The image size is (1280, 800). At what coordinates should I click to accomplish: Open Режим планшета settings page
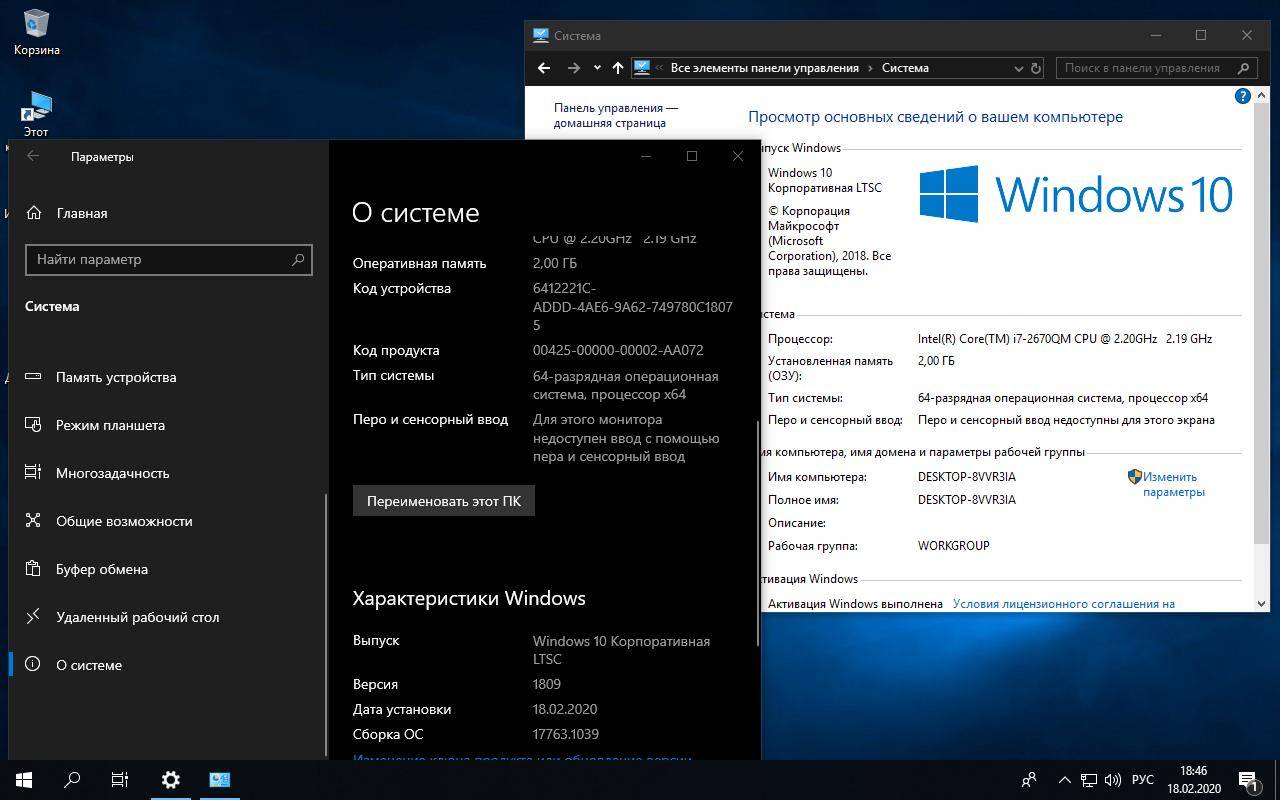click(110, 425)
